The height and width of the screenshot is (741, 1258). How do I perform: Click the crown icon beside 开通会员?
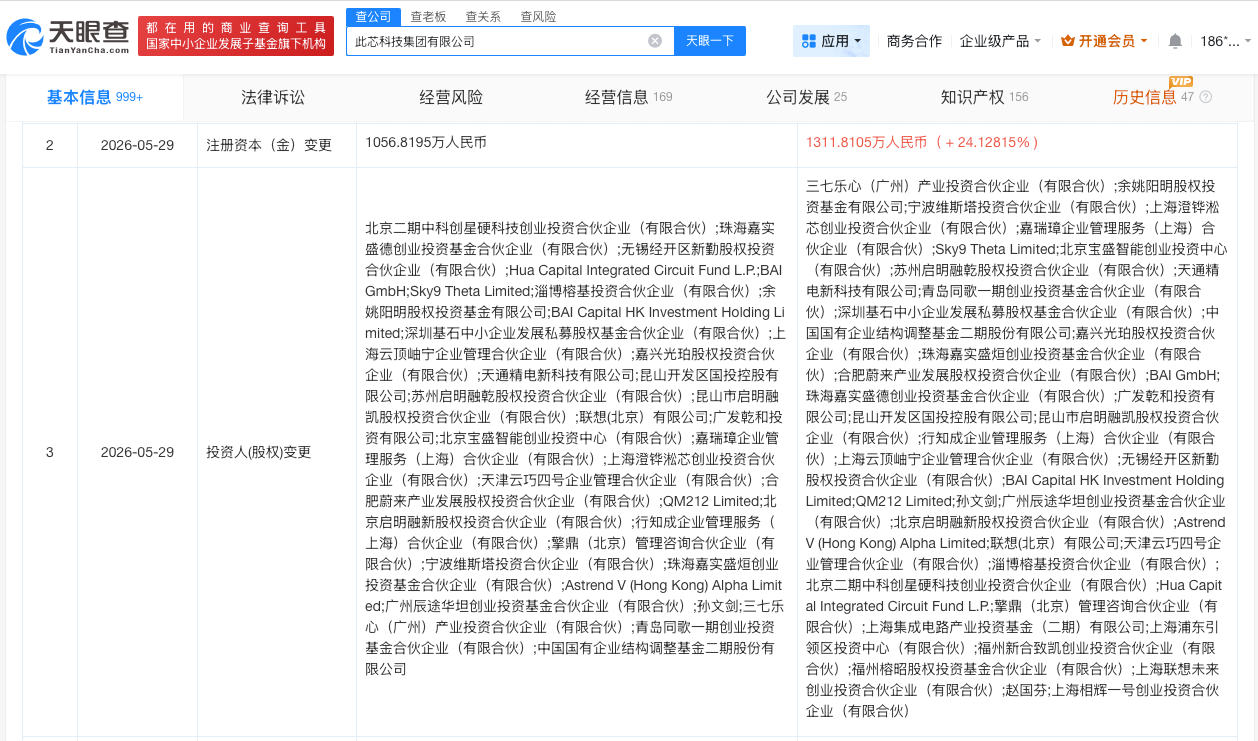[1068, 41]
